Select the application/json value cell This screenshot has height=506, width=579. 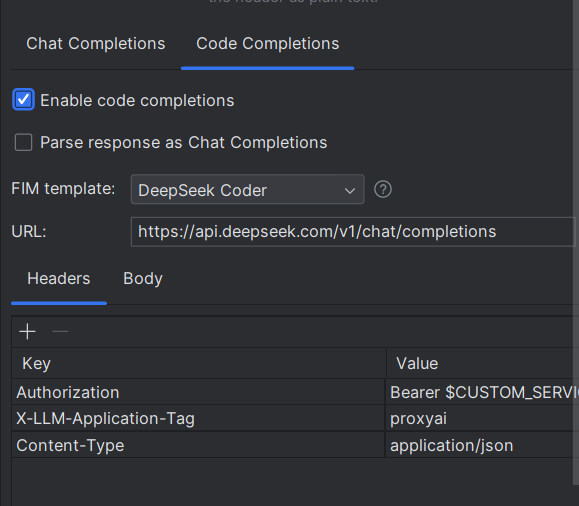coord(482,445)
